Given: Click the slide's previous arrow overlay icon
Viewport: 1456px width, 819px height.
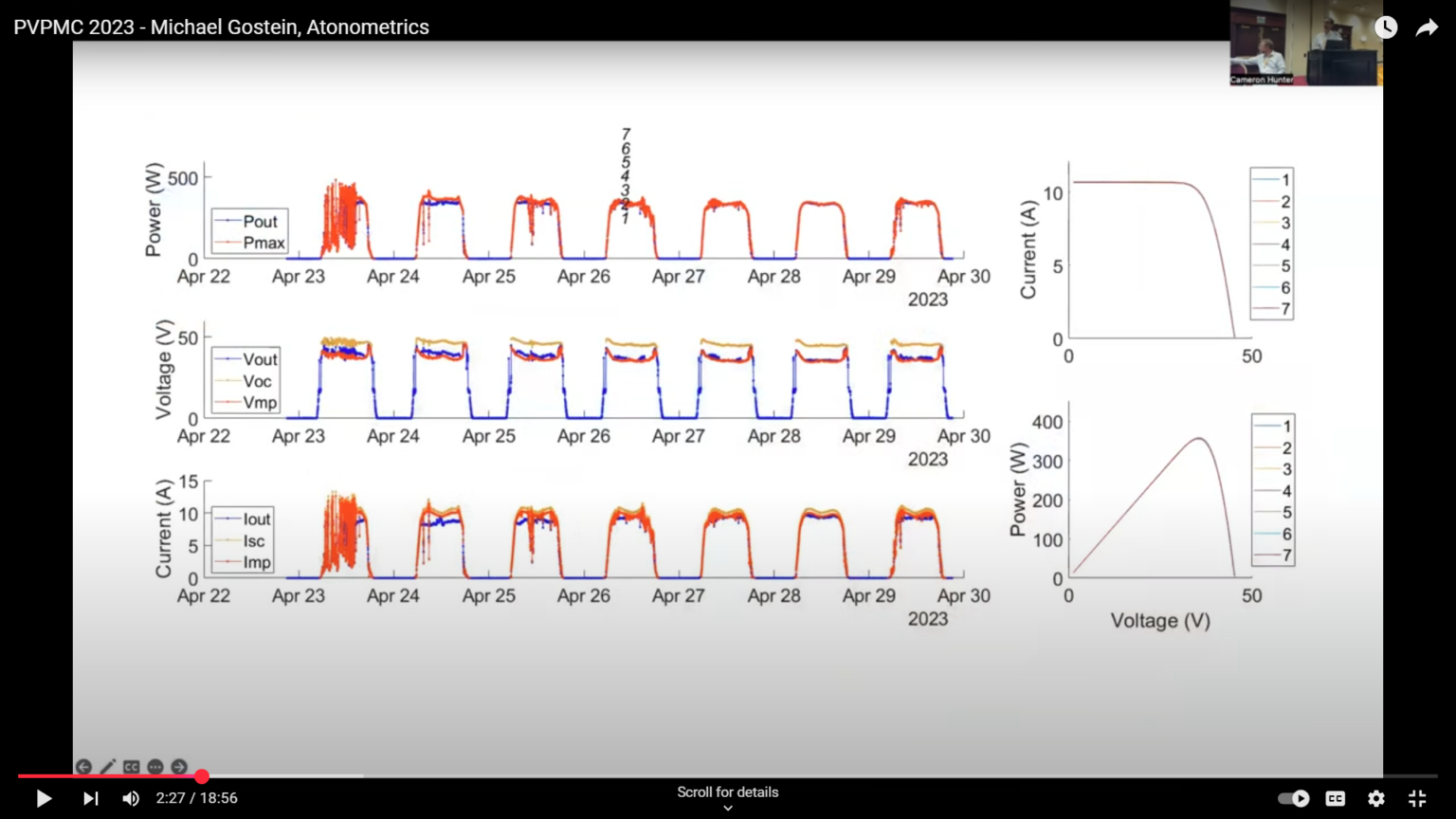Looking at the screenshot, I should click(x=83, y=766).
